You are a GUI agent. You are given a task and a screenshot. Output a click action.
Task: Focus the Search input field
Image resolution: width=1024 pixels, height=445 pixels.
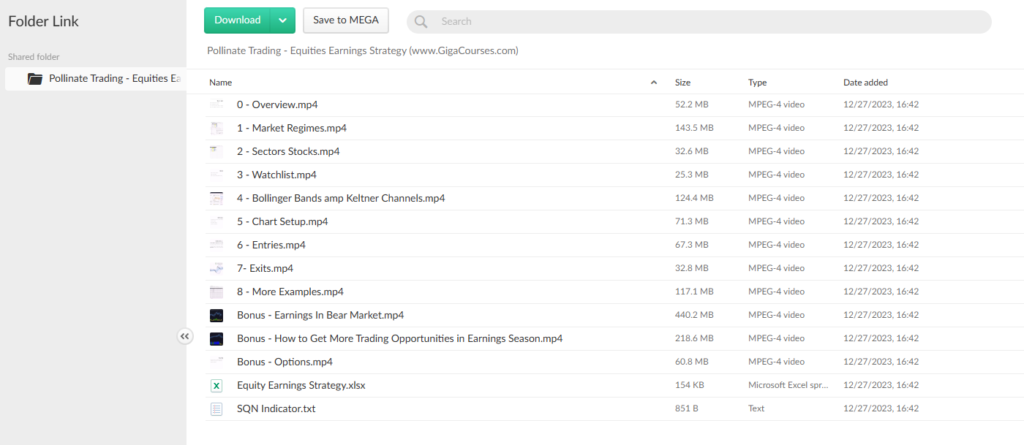700,21
